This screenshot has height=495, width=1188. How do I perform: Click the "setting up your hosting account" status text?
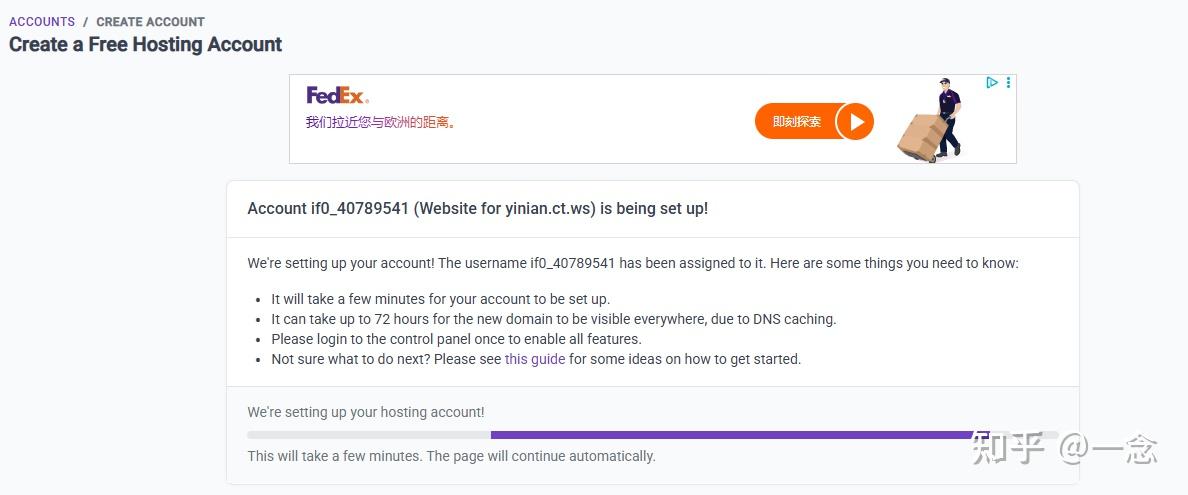[366, 412]
